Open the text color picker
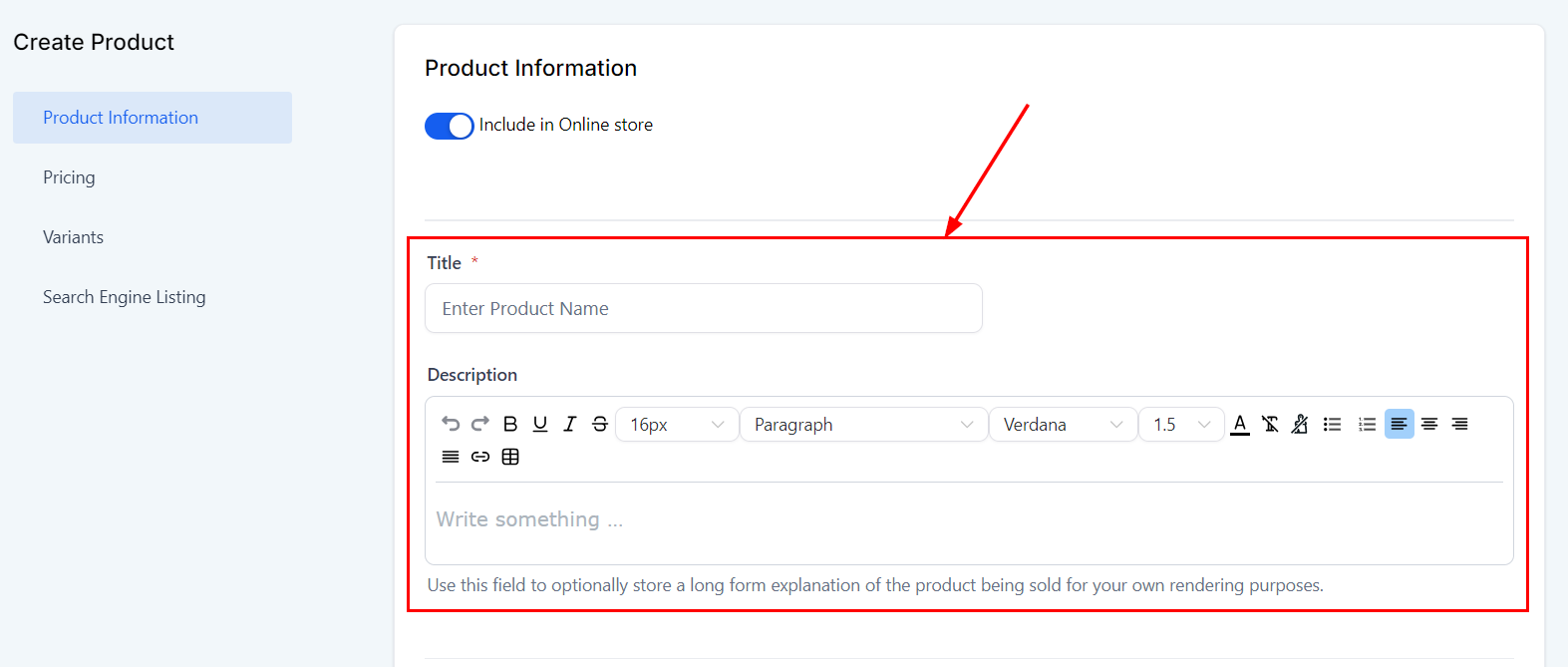This screenshot has width=1568, height=667. point(1240,424)
